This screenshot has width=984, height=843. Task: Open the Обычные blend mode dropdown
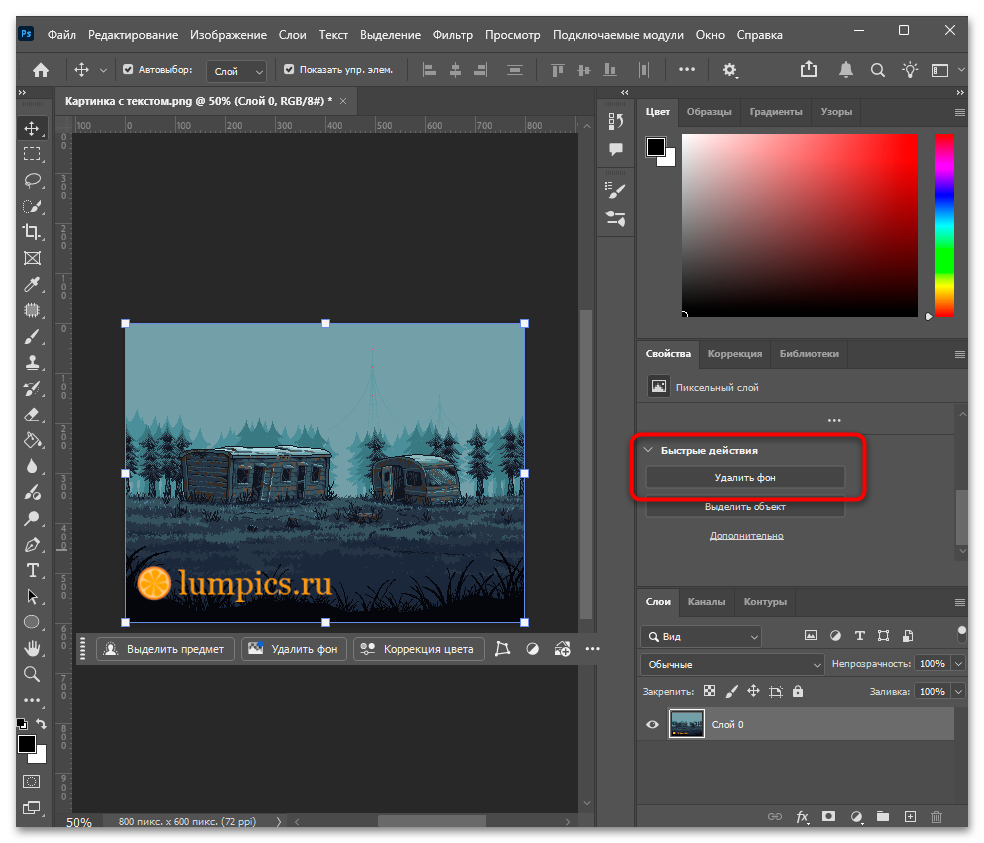[732, 664]
